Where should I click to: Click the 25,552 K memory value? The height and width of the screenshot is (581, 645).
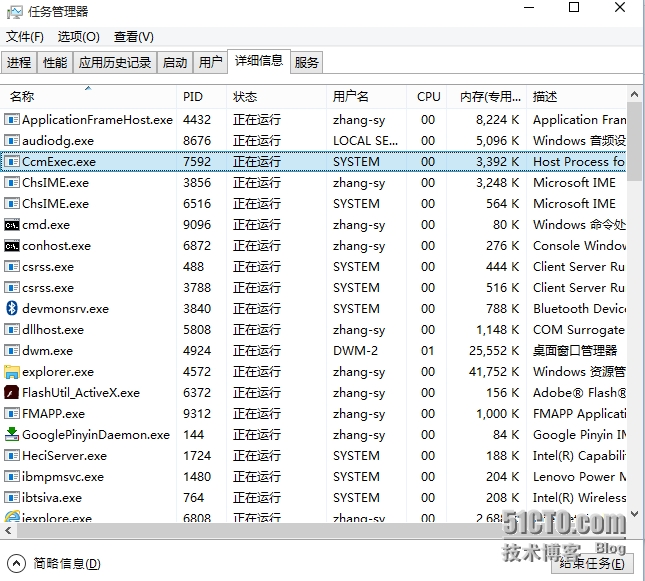click(x=494, y=351)
